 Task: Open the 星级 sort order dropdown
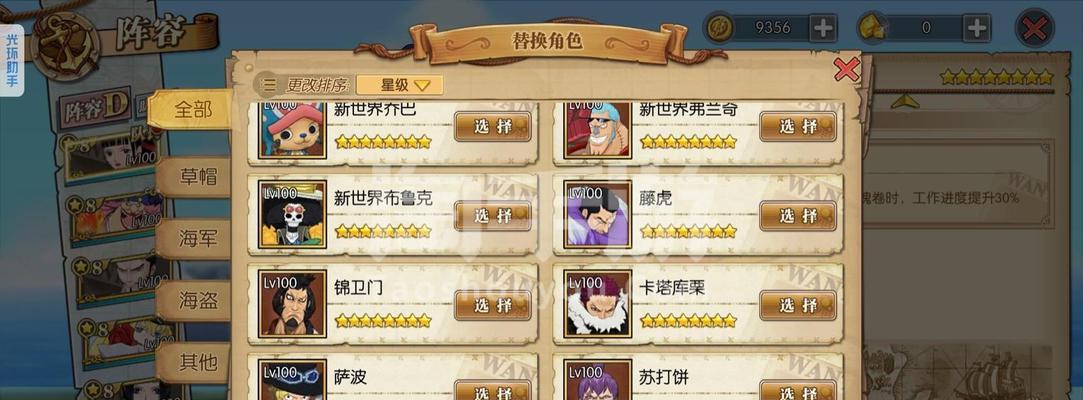pyautogui.click(x=400, y=85)
